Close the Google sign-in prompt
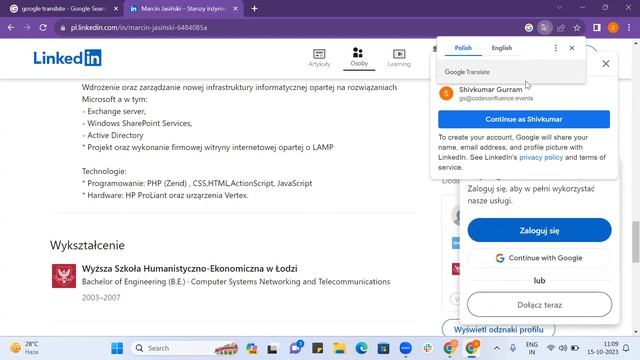 pyautogui.click(x=606, y=64)
